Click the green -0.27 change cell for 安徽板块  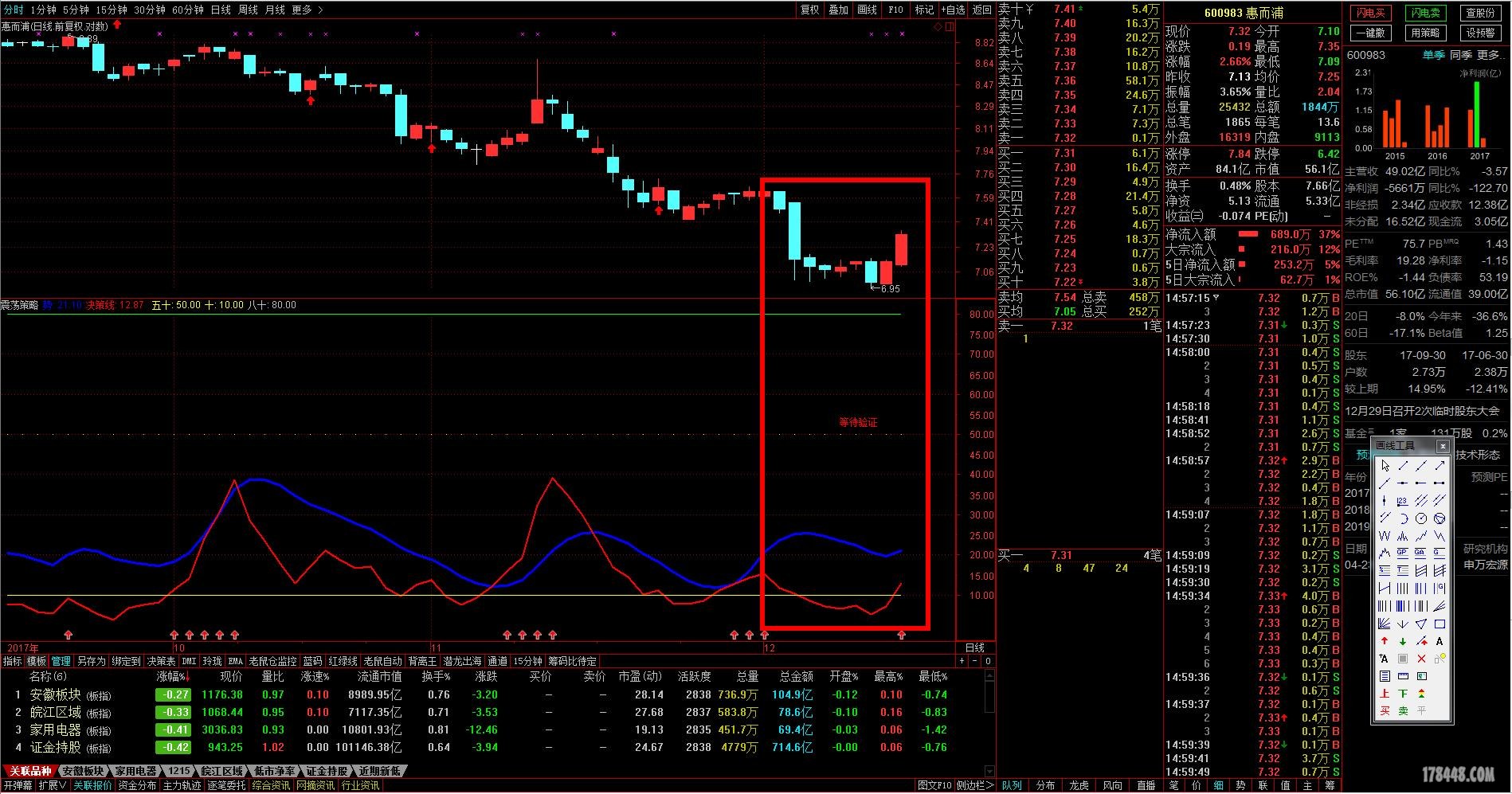[x=173, y=694]
